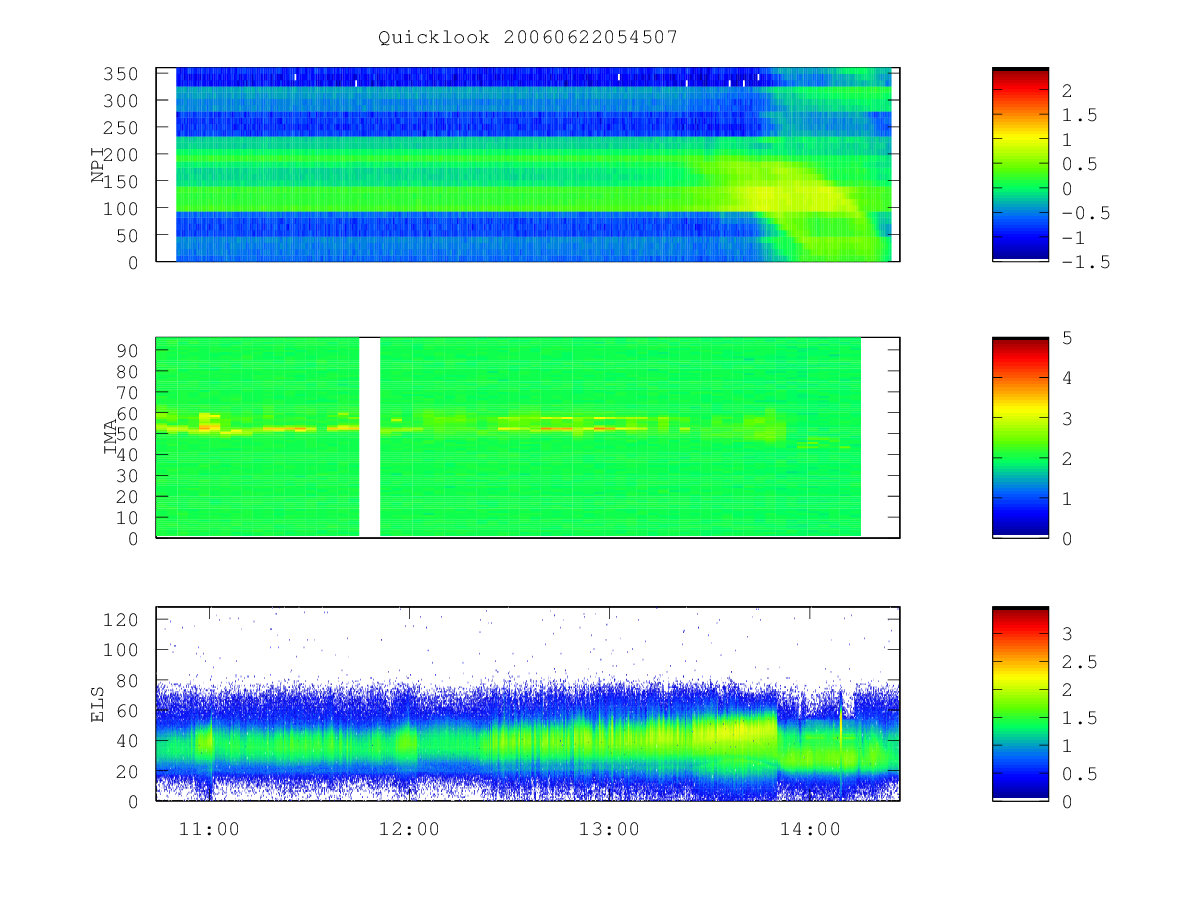Viewport: 1200px width, 900px height.
Task: Click the IMA spectrogram panel
Action: coord(528,437)
